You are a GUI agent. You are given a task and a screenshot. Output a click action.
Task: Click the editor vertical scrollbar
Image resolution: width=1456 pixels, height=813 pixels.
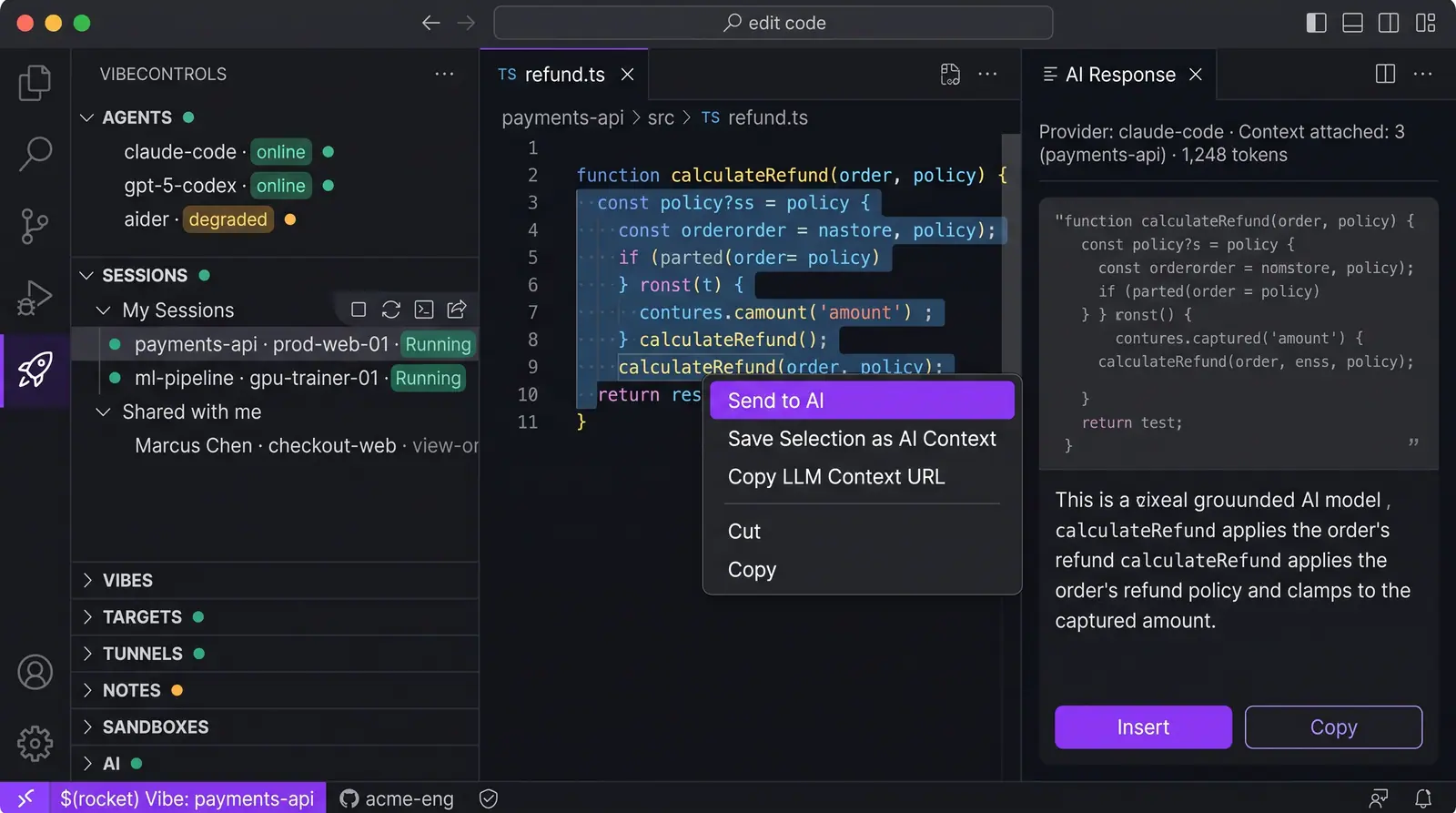point(1010,255)
